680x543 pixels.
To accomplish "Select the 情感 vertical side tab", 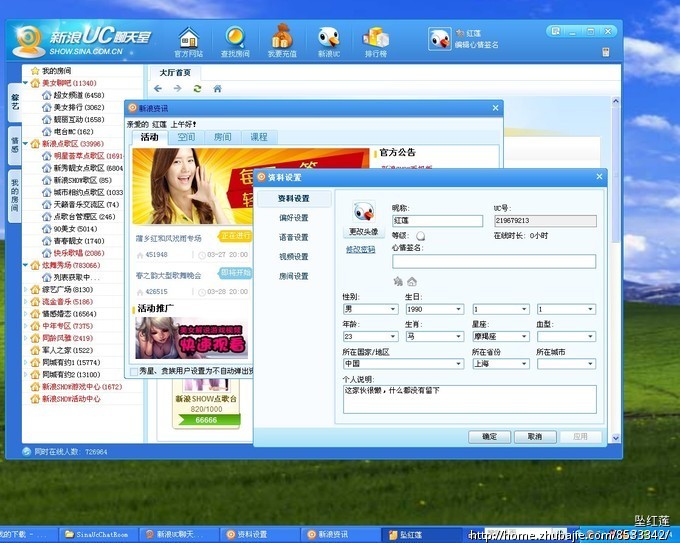I will point(15,146).
